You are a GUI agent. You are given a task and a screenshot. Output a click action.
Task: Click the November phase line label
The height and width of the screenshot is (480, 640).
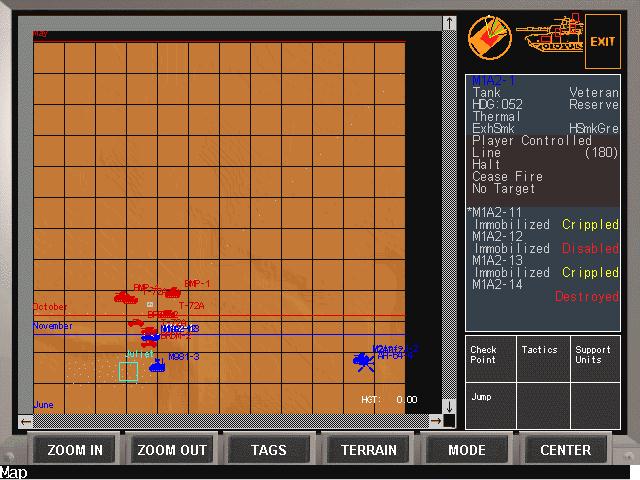53,326
